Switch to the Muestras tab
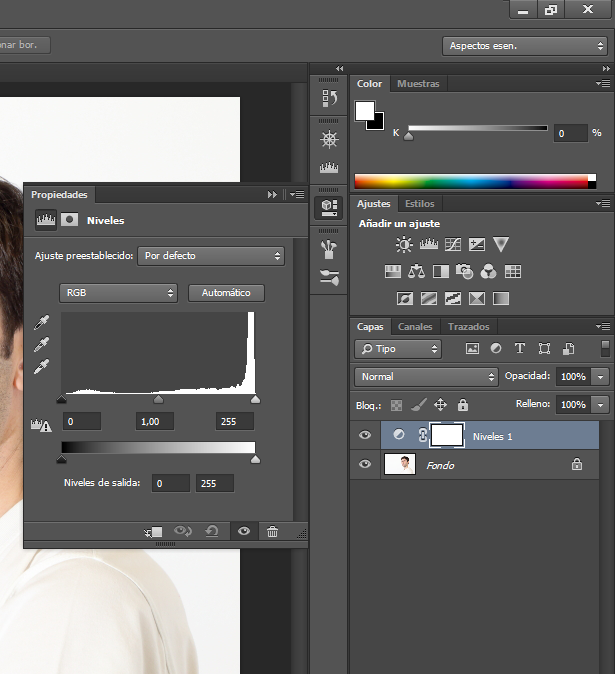The height and width of the screenshot is (674, 615). point(418,84)
